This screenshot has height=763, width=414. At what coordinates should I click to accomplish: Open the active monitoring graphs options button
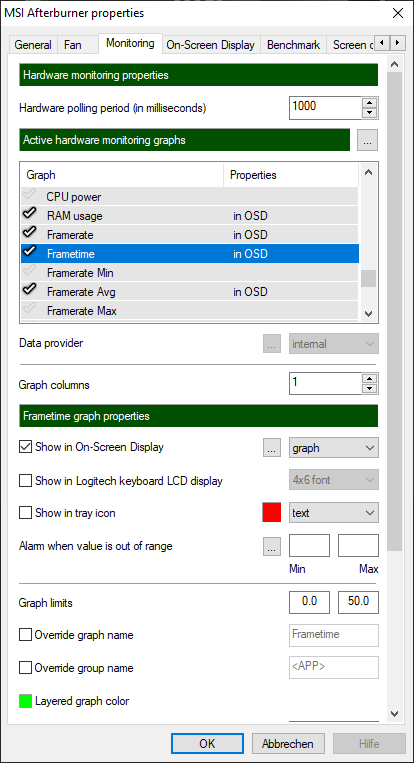point(367,140)
